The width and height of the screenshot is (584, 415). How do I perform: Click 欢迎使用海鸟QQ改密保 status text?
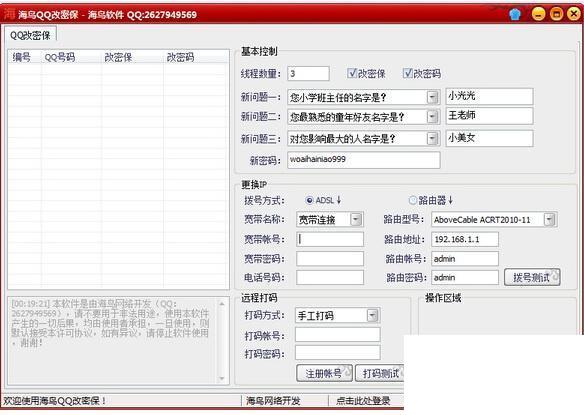tap(55, 401)
